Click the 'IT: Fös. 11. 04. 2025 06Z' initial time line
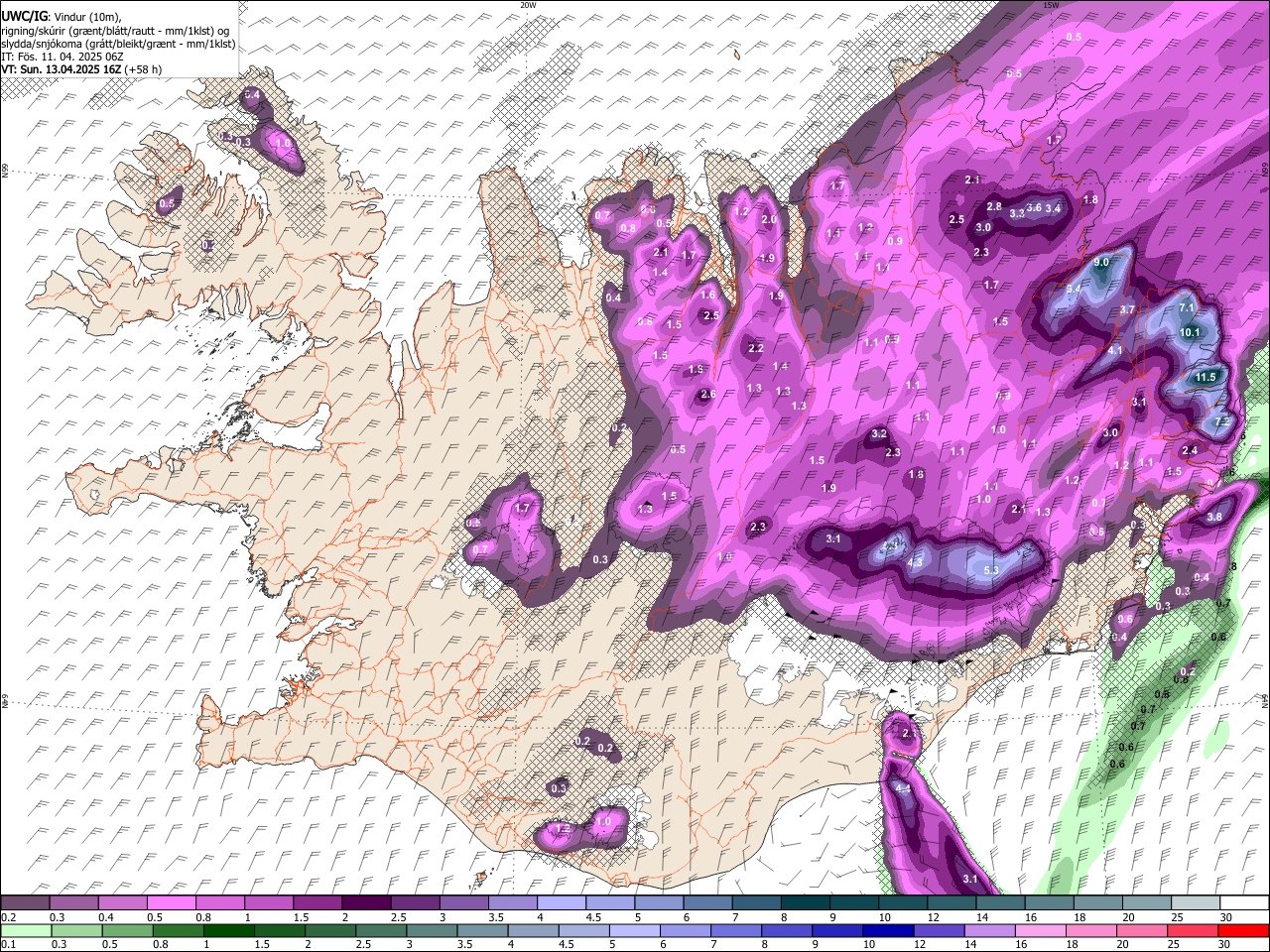Screen dimensions: 1270x952 click(x=62, y=57)
